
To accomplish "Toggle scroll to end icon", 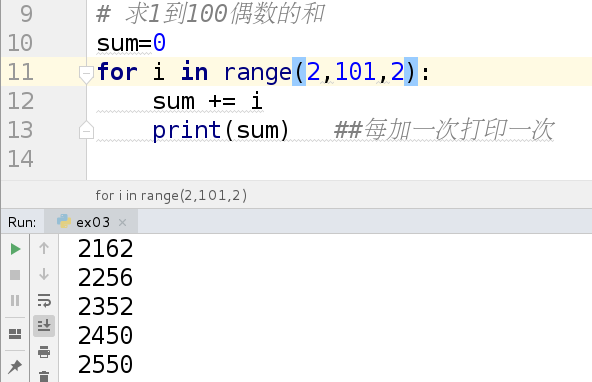I will (44, 325).
